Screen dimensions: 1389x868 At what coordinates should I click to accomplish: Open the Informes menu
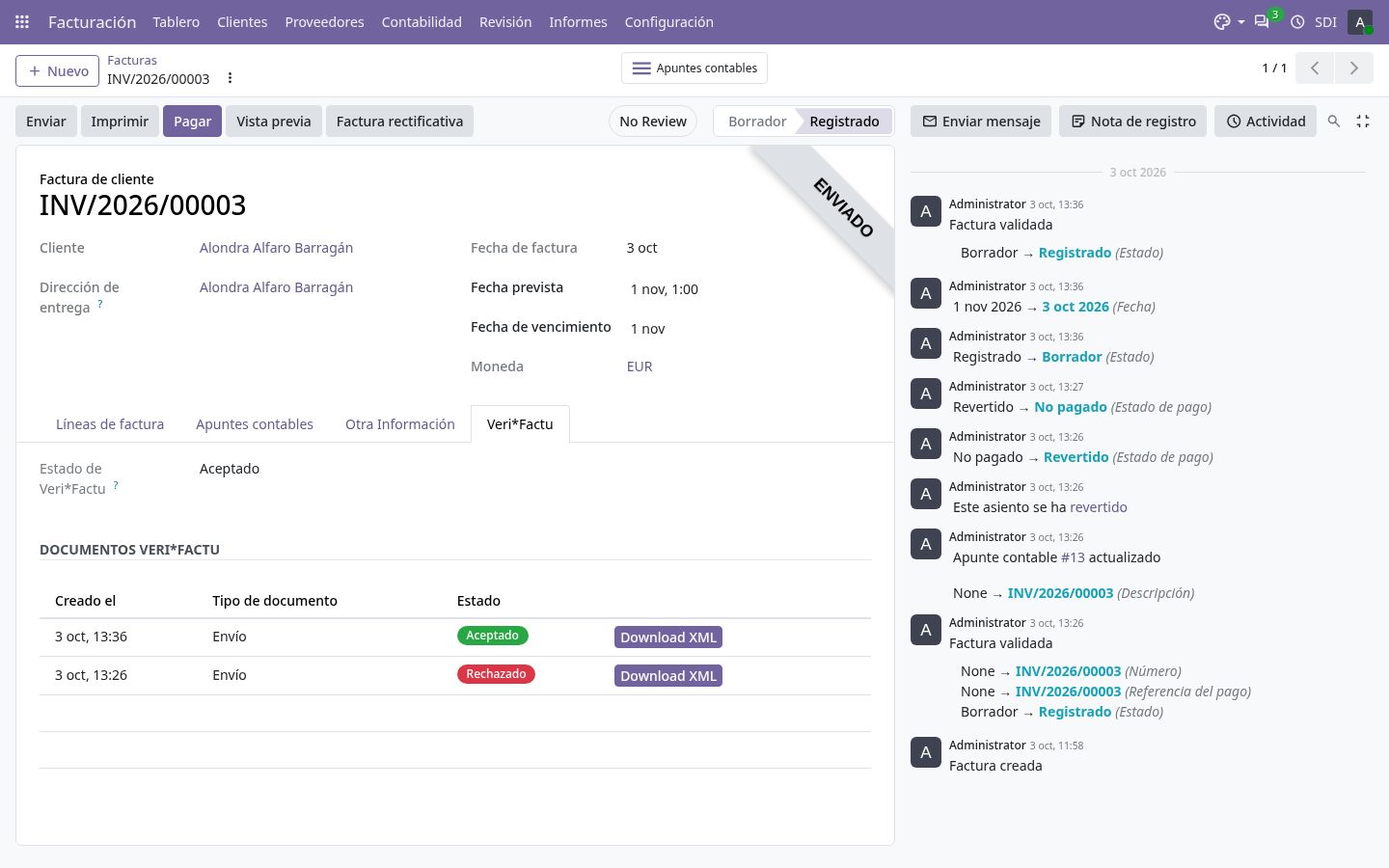click(578, 21)
